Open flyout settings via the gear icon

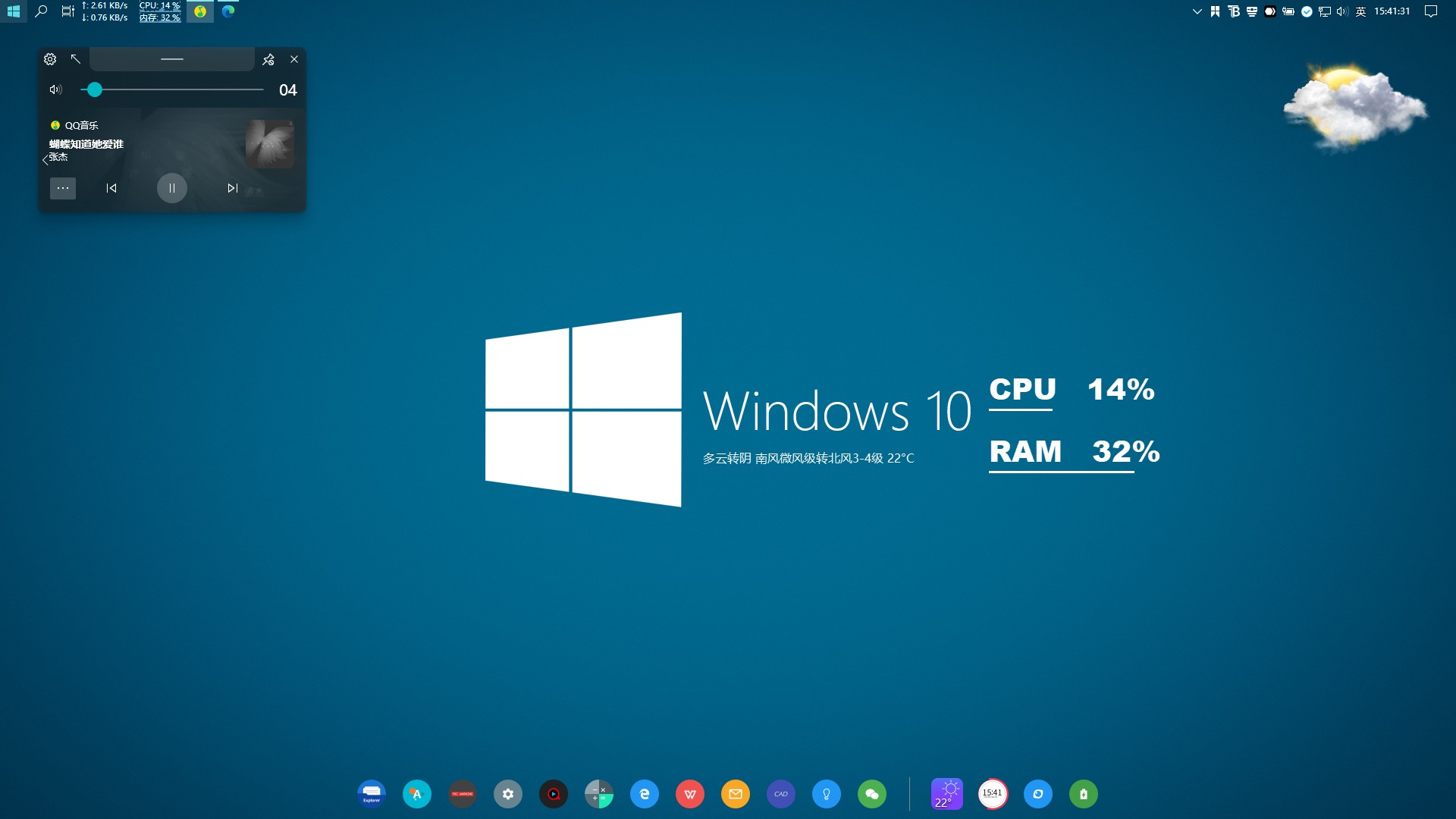(x=50, y=59)
